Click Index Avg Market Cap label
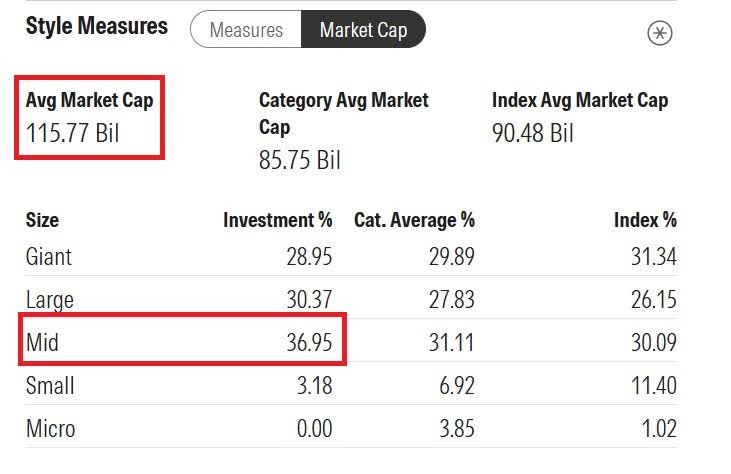This screenshot has height=474, width=731. point(580,100)
